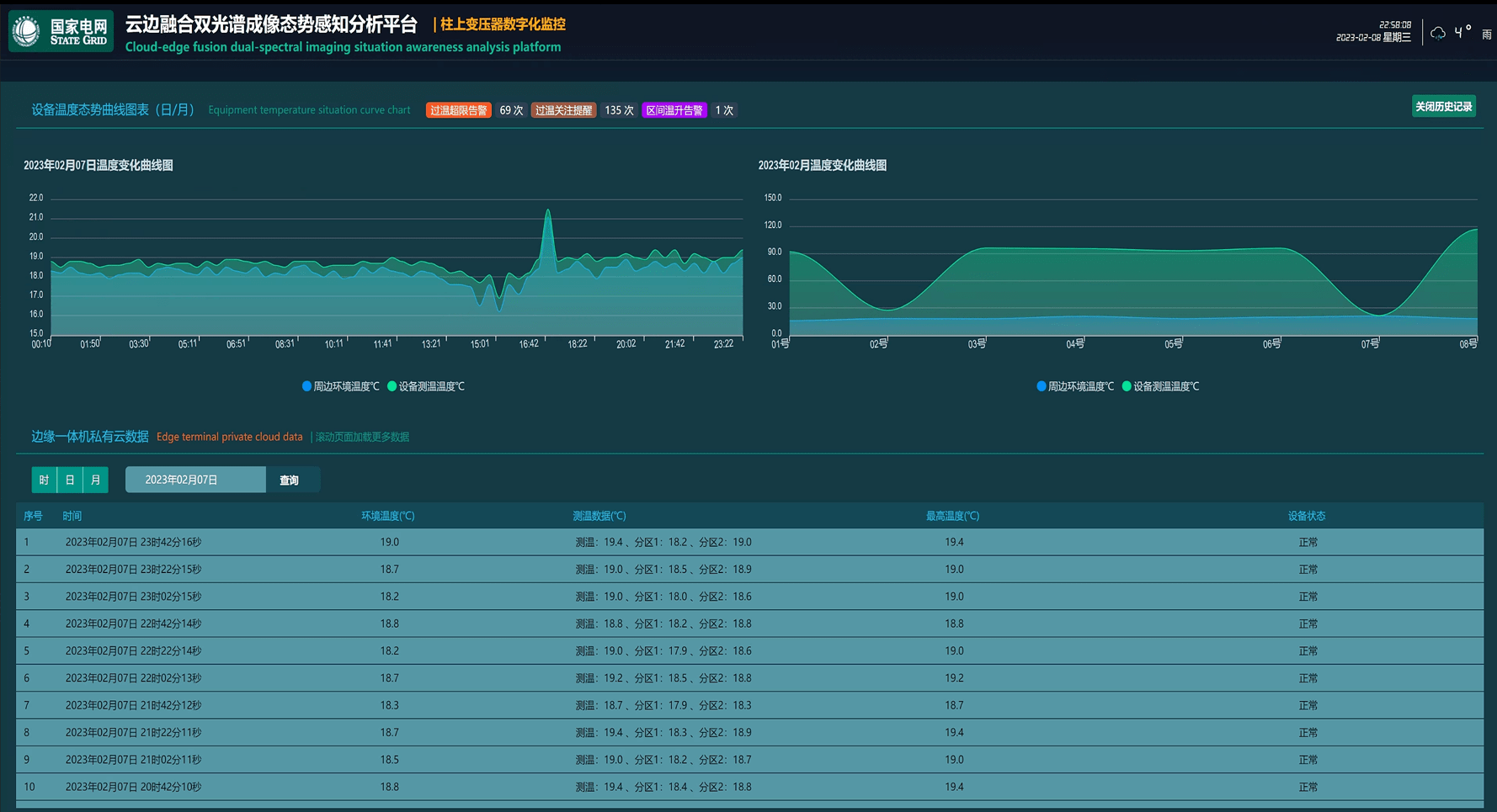The width and height of the screenshot is (1497, 812).
Task: Switch to the 时 (hour) tab
Action: pyautogui.click(x=44, y=480)
